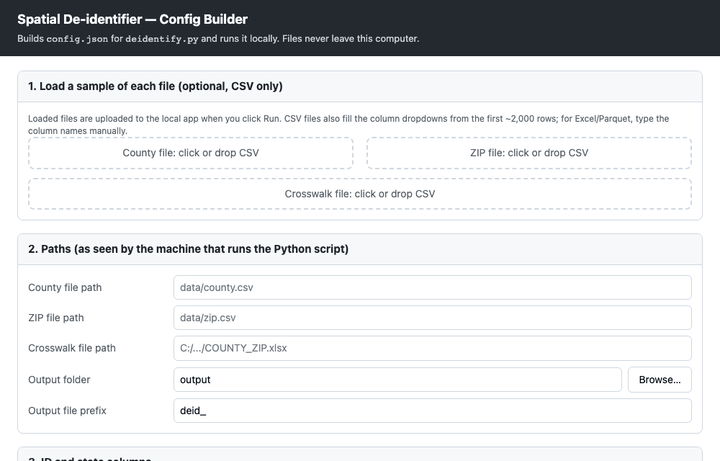This screenshot has width=720, height=461.
Task: Click the 'ZIP file path' label
Action: [x=56, y=318]
